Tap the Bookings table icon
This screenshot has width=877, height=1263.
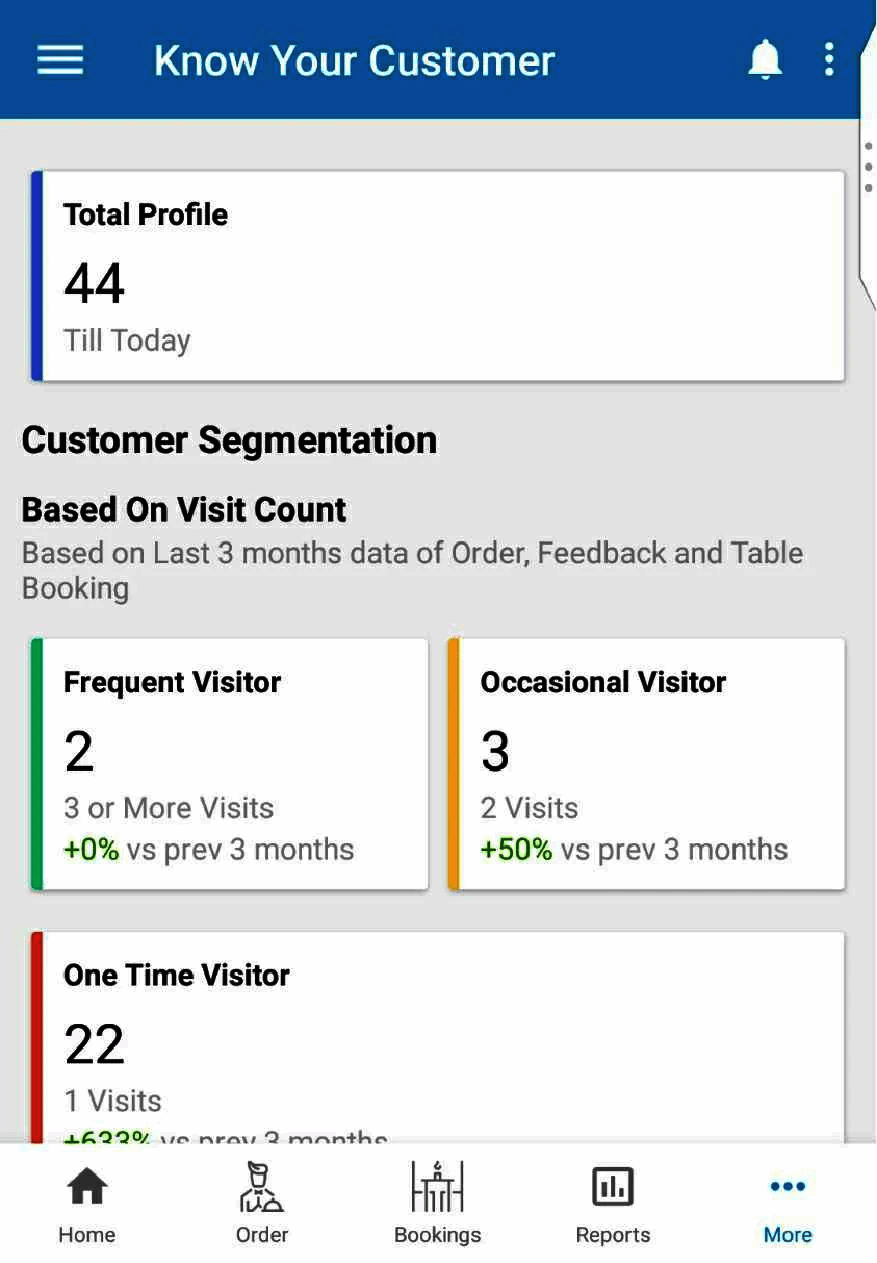point(438,1187)
